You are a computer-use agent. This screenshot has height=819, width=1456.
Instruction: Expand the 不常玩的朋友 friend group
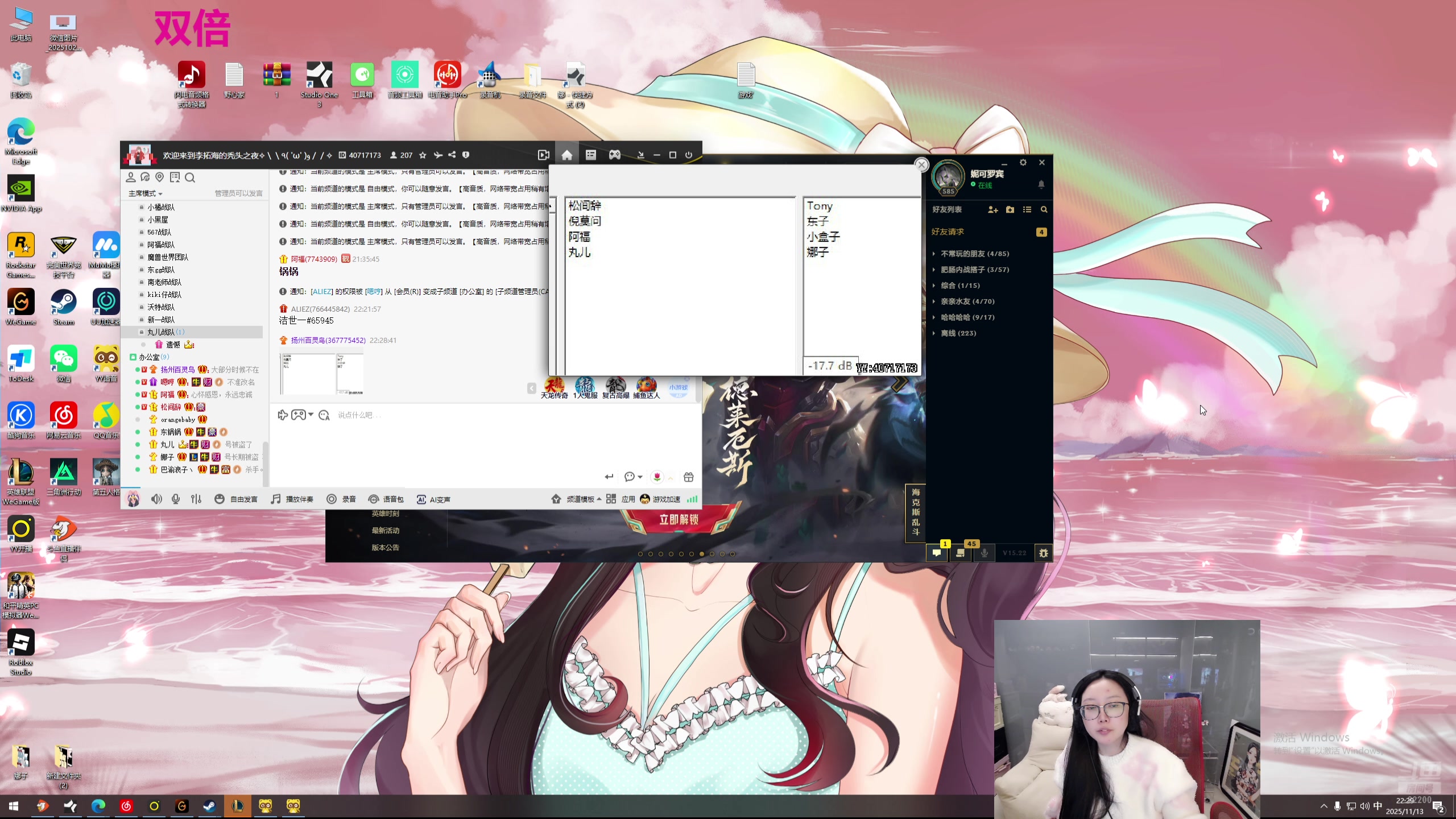[x=974, y=254]
